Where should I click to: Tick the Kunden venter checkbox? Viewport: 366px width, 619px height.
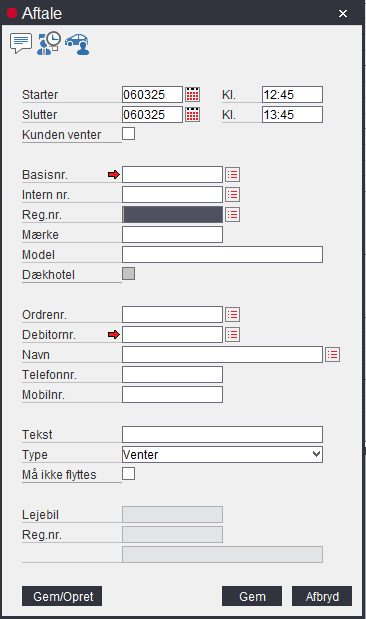tap(128, 134)
